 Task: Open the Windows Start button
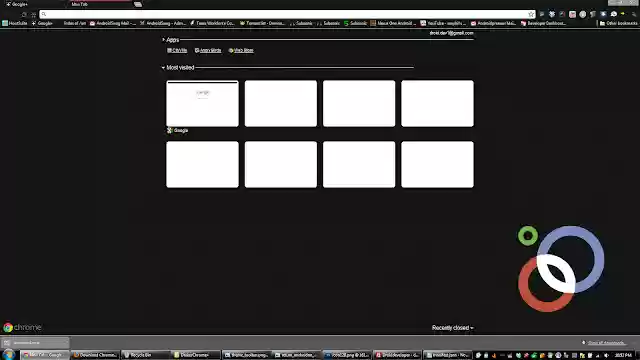[9, 355]
